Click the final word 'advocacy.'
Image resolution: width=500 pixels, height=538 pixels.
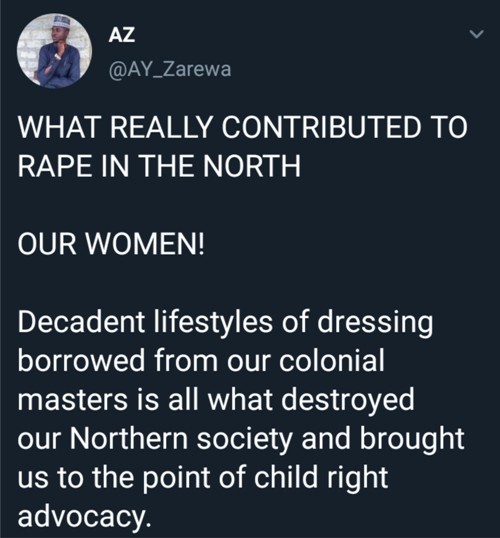84,517
